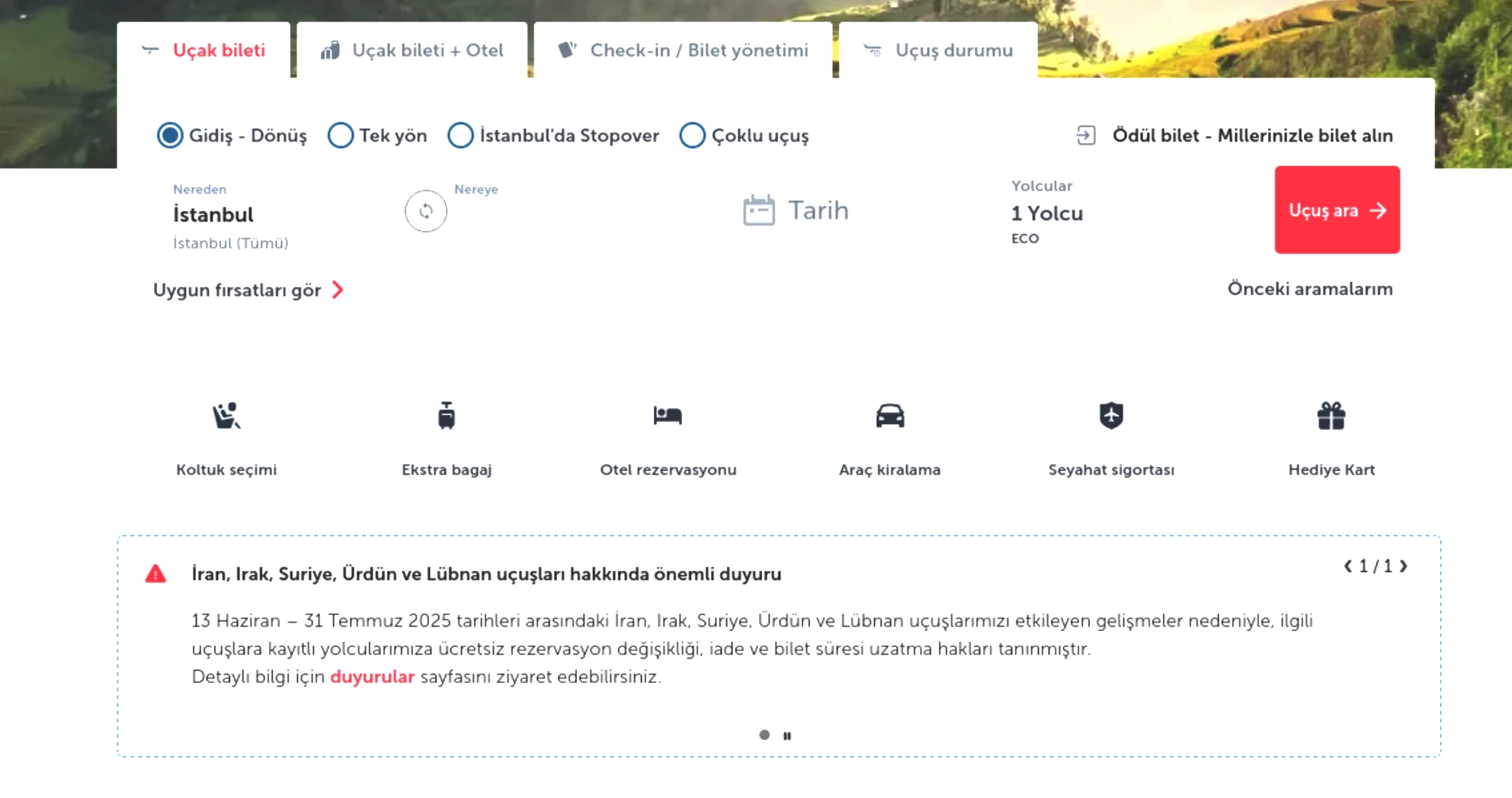This screenshot has height=798, width=1512.
Task: Click the Araç kiralama car icon
Action: tap(889, 415)
